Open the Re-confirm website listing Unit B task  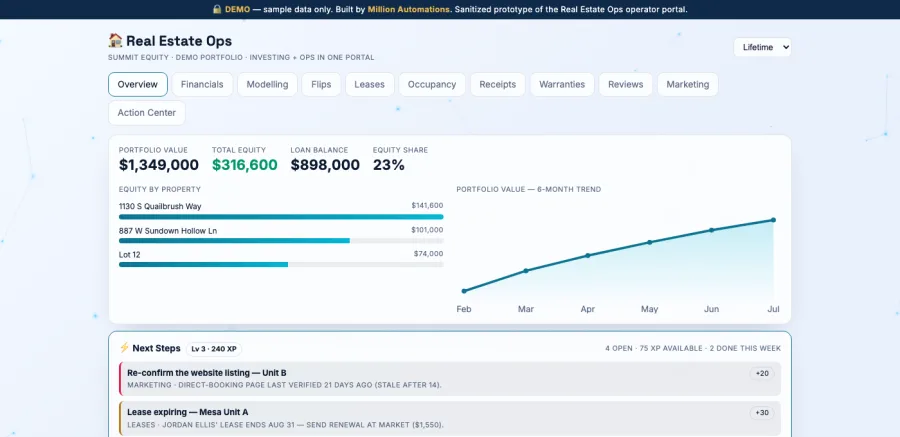[x=450, y=378]
